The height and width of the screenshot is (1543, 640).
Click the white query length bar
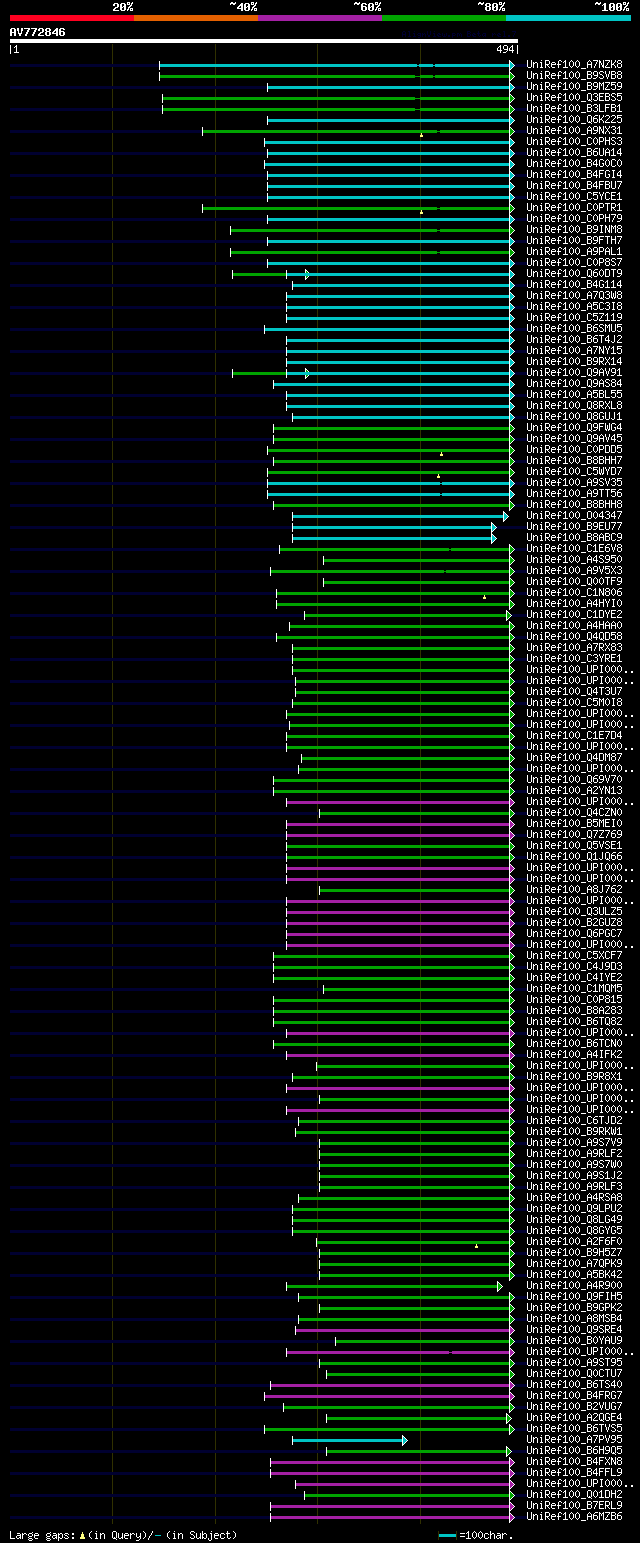click(264, 41)
